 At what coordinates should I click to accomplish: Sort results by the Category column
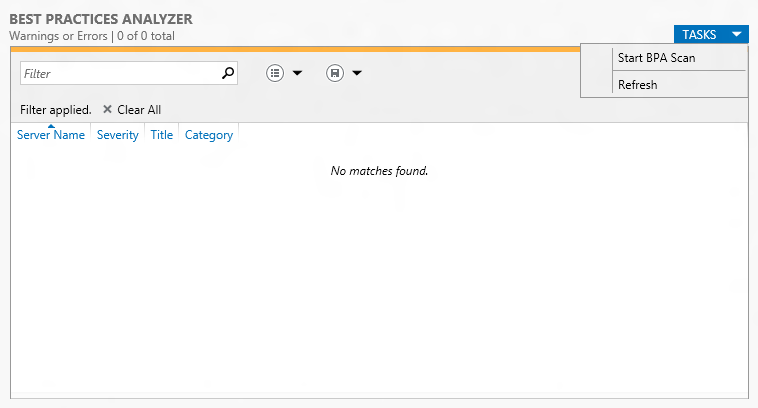tap(209, 135)
